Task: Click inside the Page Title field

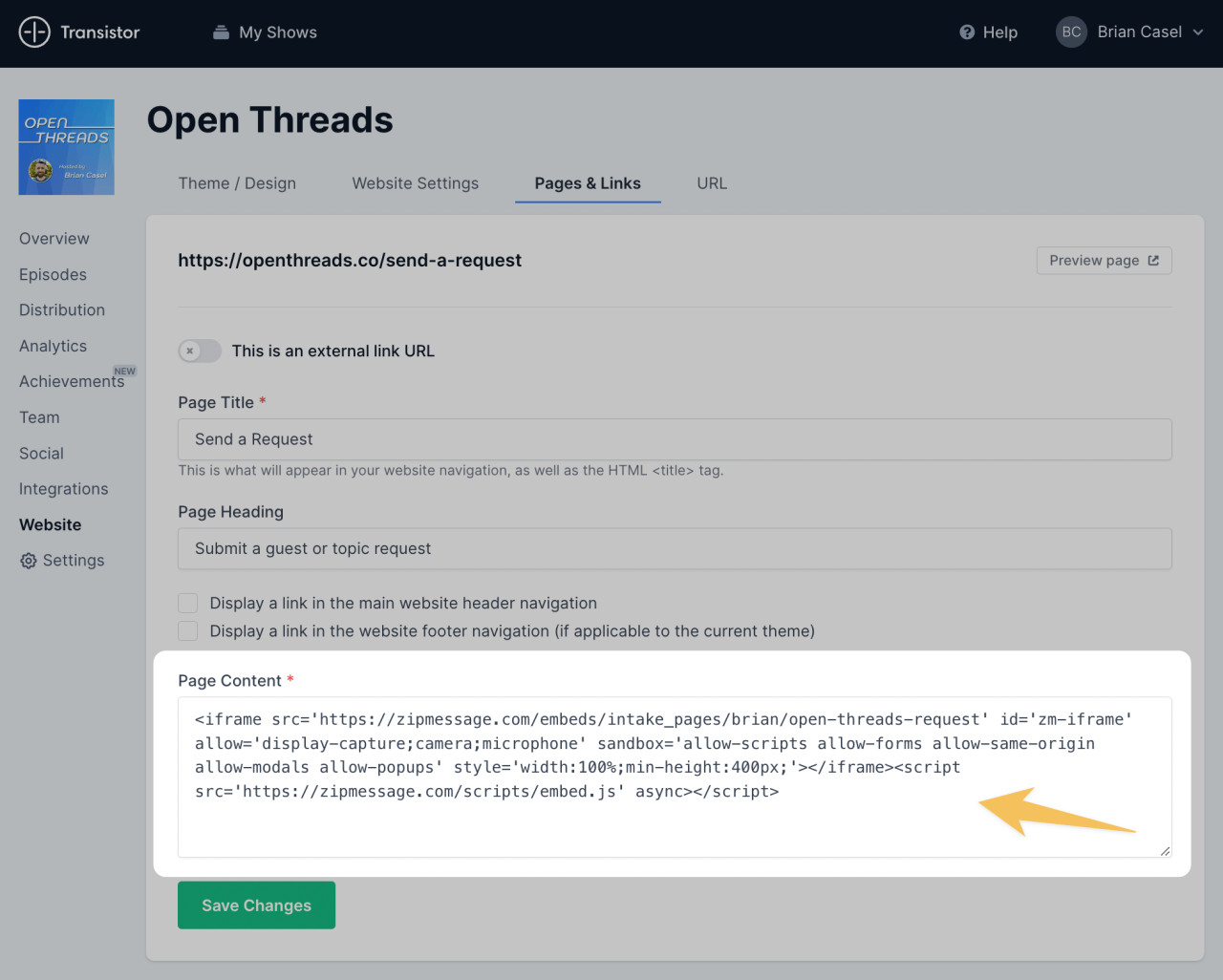Action: pos(675,438)
